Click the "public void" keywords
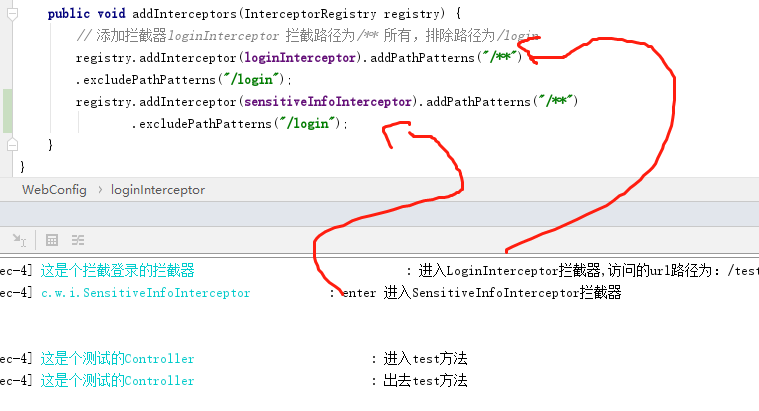This screenshot has width=759, height=411. point(87,14)
